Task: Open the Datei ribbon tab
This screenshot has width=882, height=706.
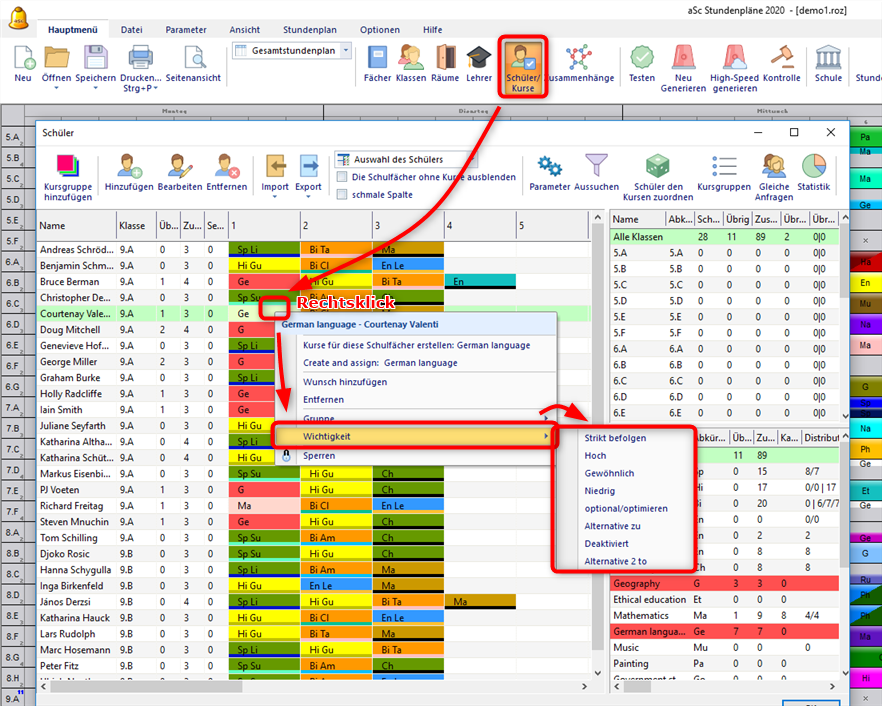Action: [x=132, y=30]
